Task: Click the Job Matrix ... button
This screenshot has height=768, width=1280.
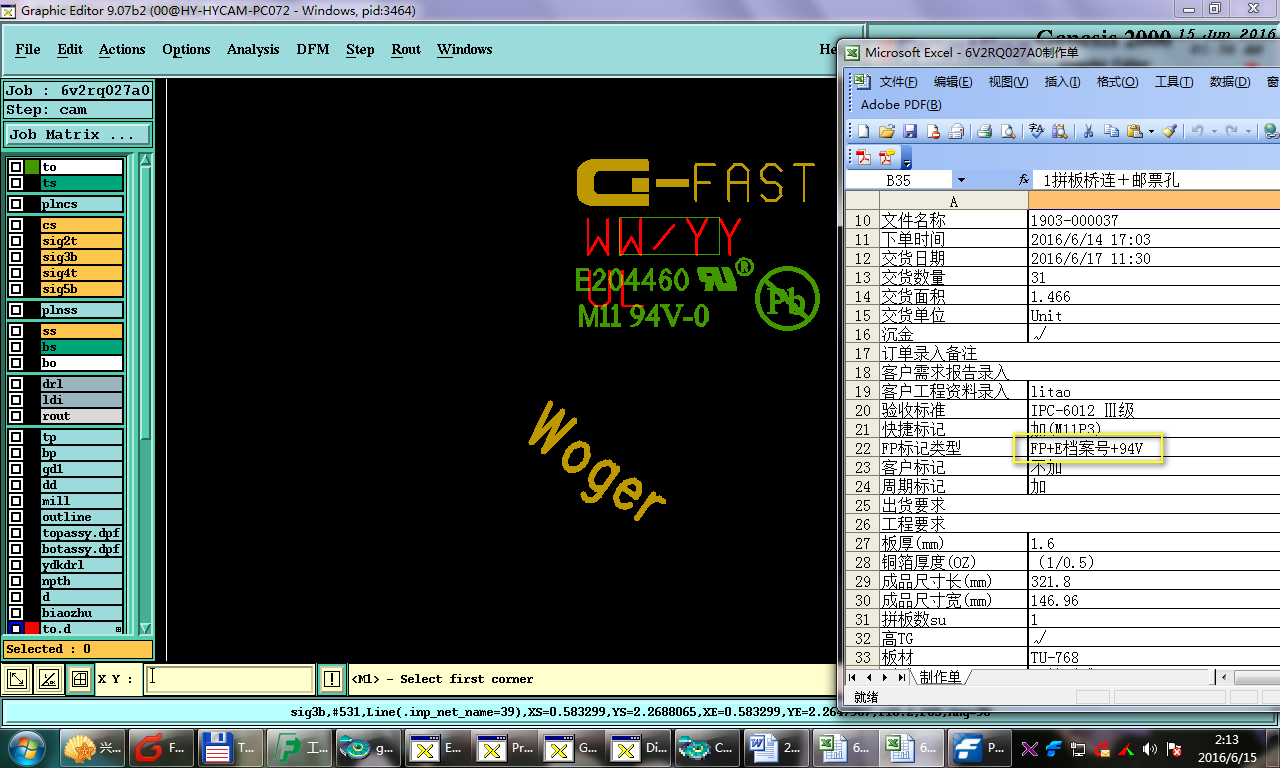Action: (78, 134)
